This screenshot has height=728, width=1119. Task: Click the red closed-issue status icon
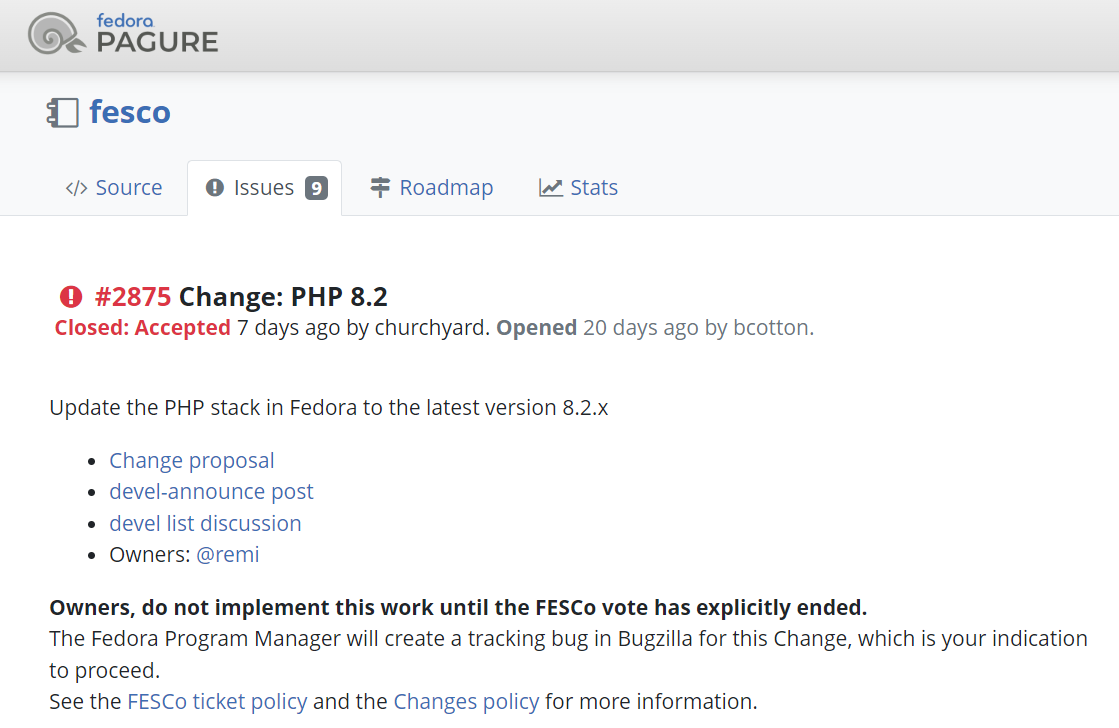(71, 297)
